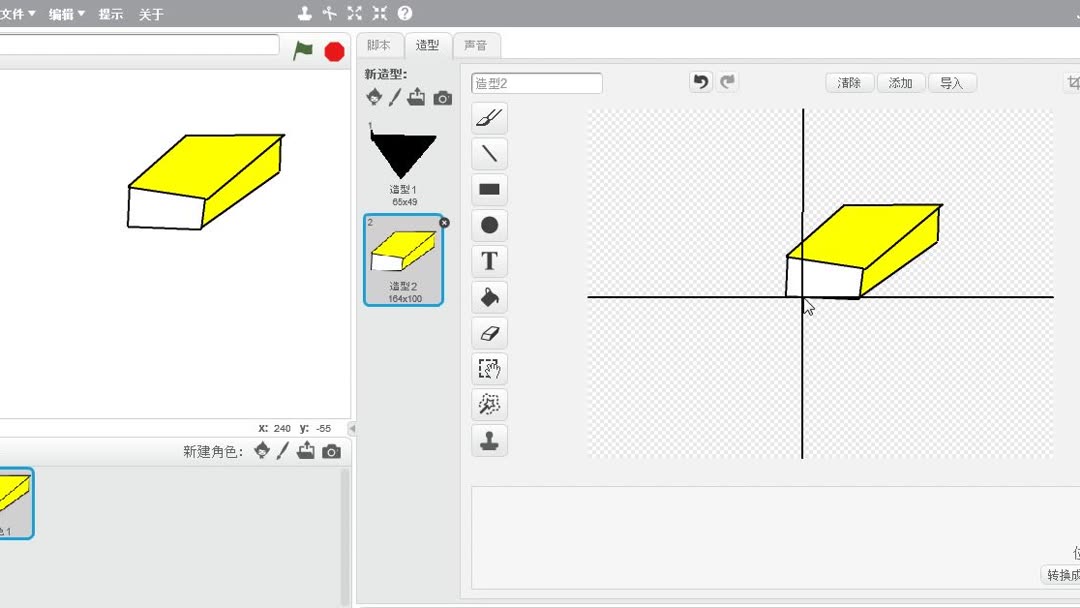
Task: Select the Brush tool
Action: (489, 117)
